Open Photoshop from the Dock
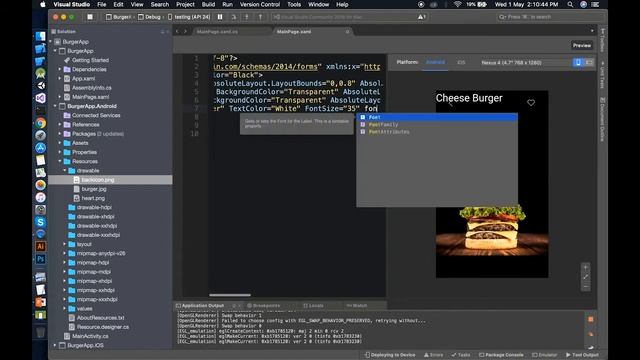The image size is (640, 360). [40, 259]
